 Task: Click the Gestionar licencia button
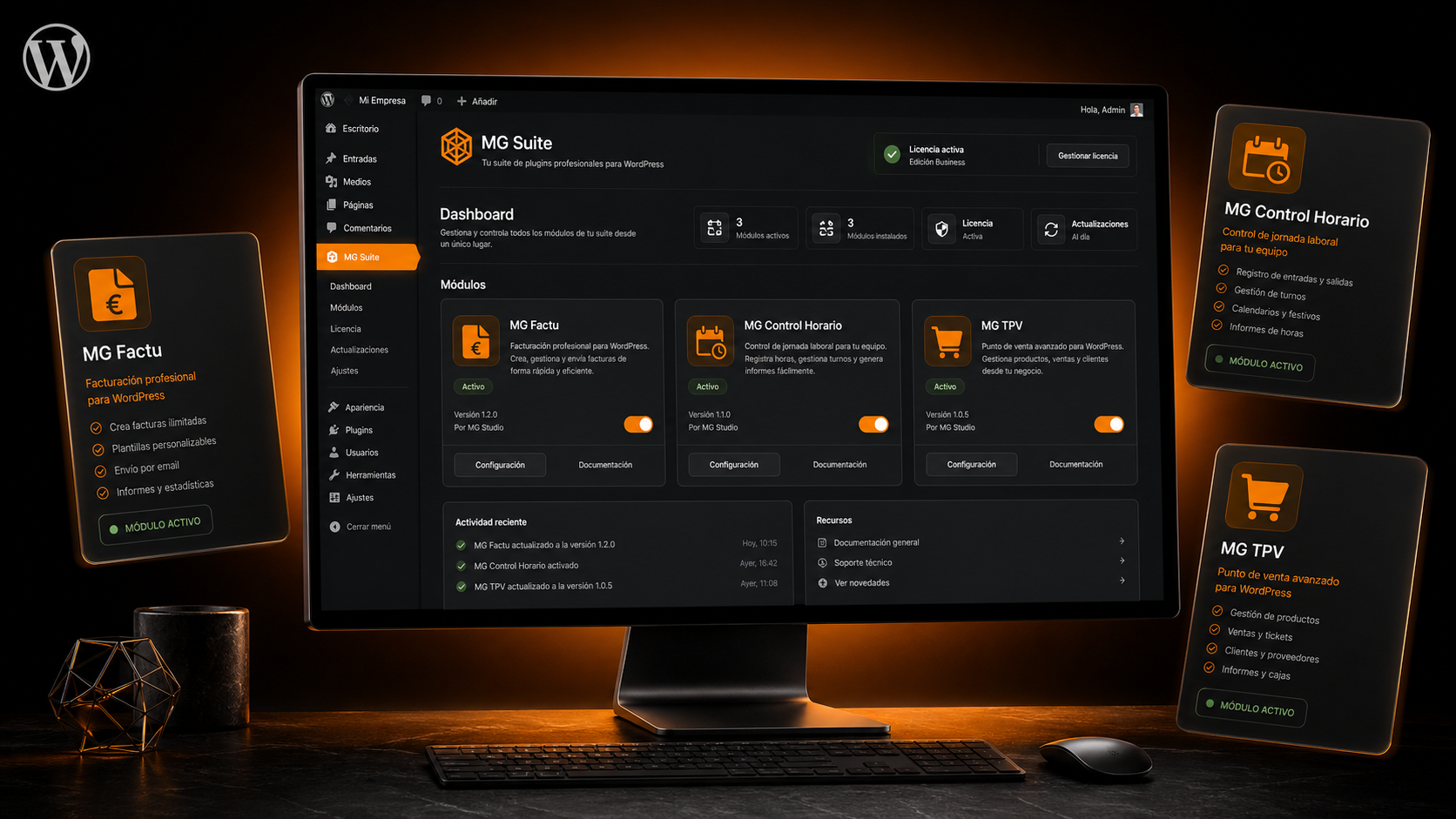click(1087, 155)
